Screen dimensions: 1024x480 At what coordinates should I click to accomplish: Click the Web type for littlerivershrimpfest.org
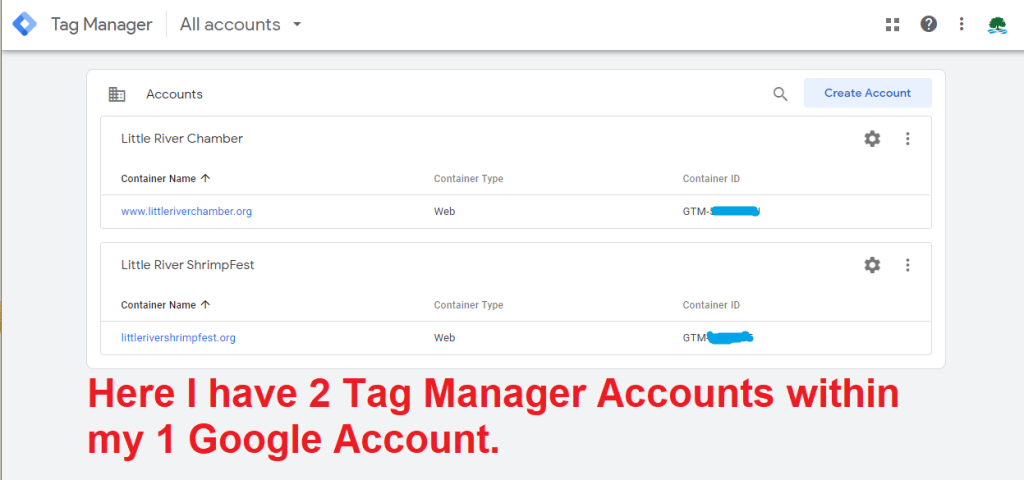click(444, 338)
